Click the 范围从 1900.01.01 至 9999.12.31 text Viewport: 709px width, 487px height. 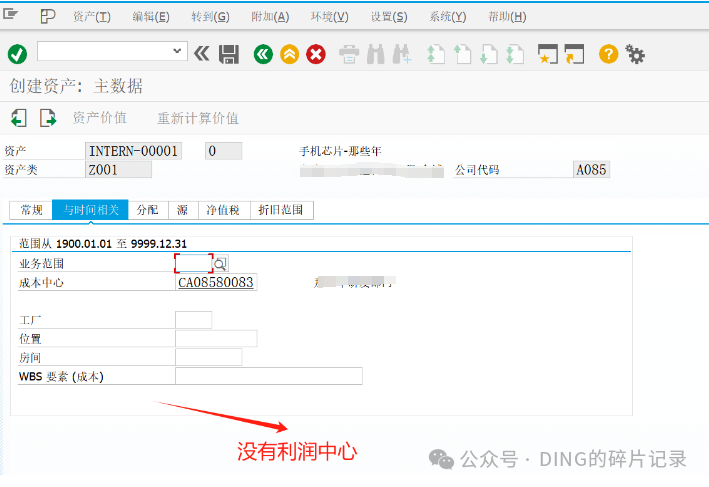pos(103,244)
